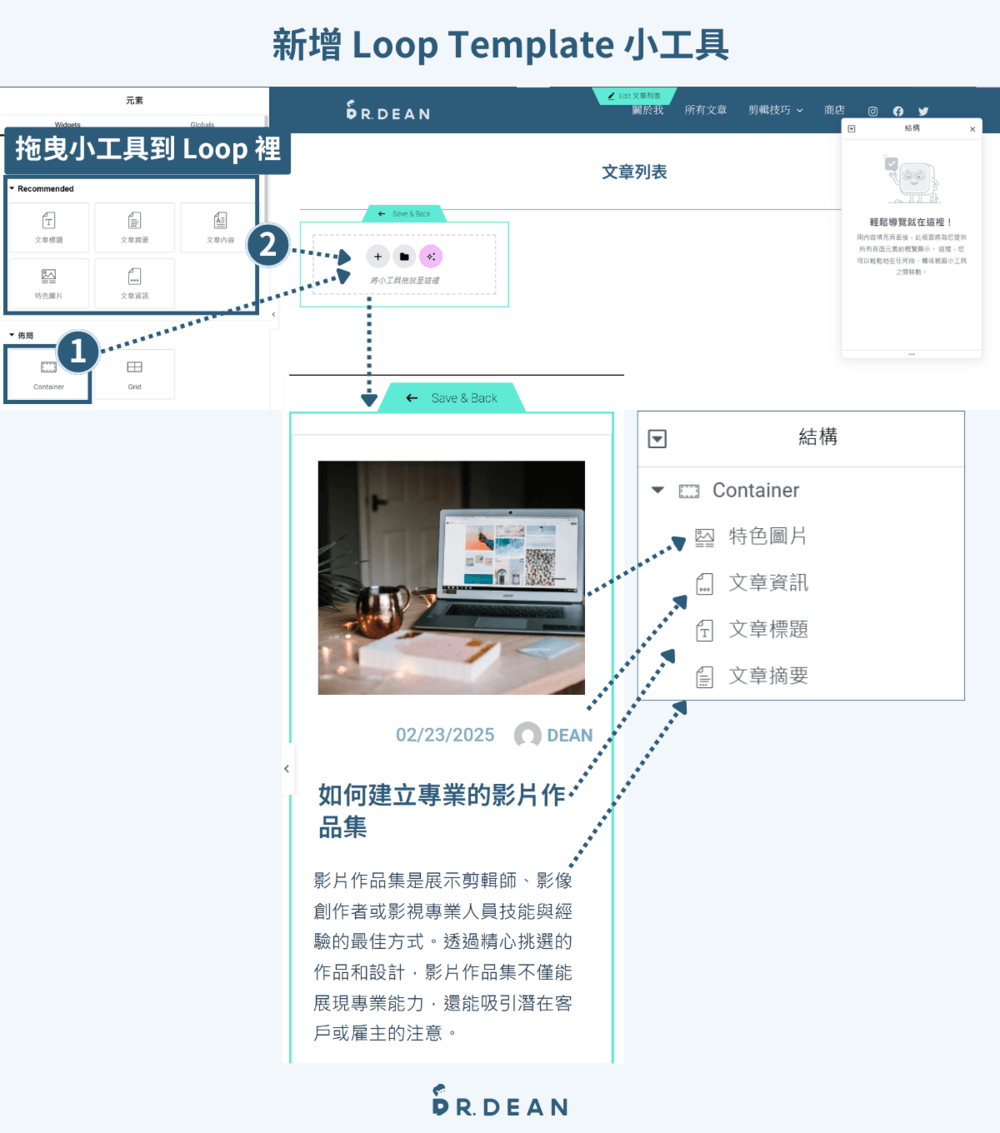Screen dimensions: 1000x1133
Task: Select the 文章標題 widget icon
Action: pos(49,227)
